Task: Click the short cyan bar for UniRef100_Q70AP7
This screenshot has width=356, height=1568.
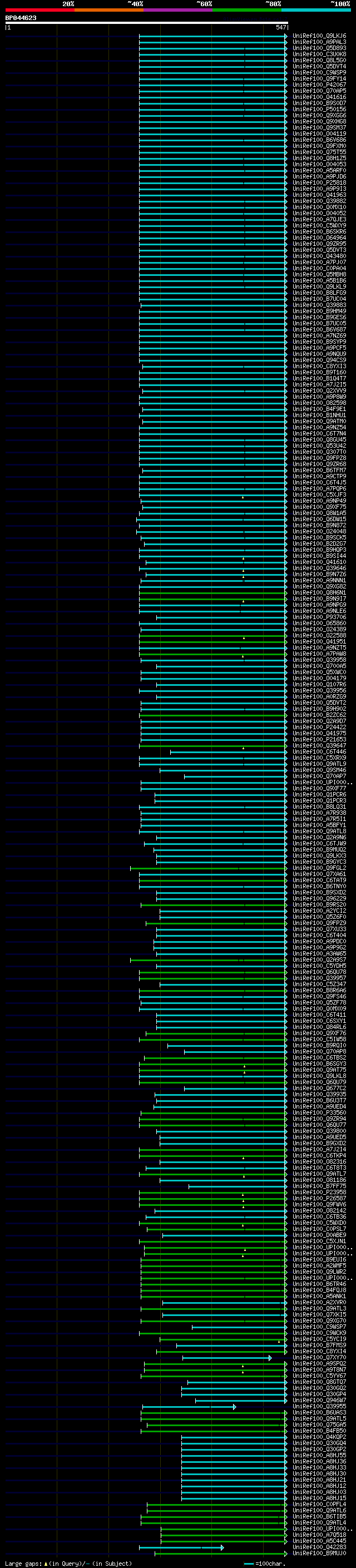Action: pyautogui.click(x=235, y=776)
